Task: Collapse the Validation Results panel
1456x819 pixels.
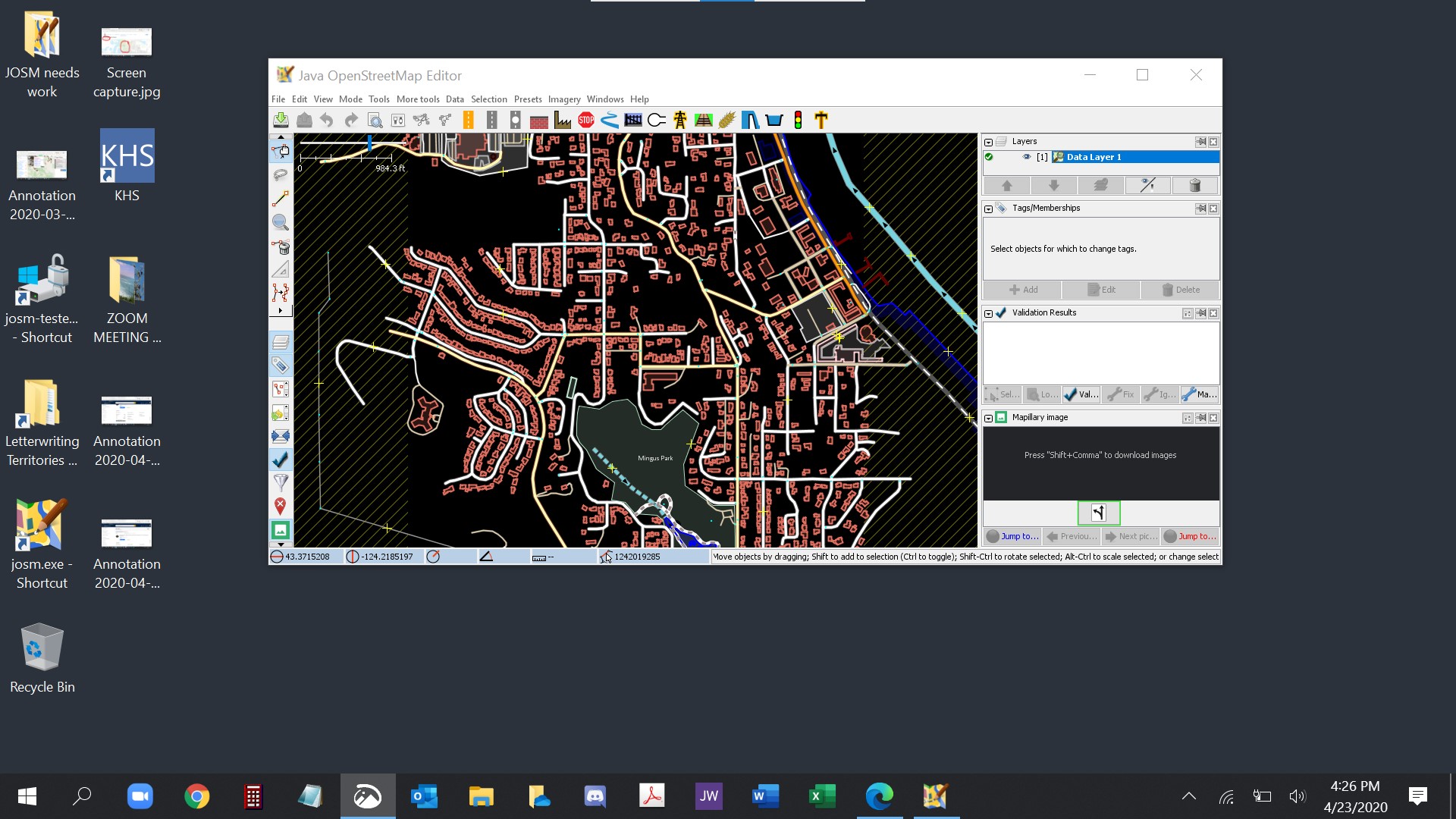Action: coord(988,313)
